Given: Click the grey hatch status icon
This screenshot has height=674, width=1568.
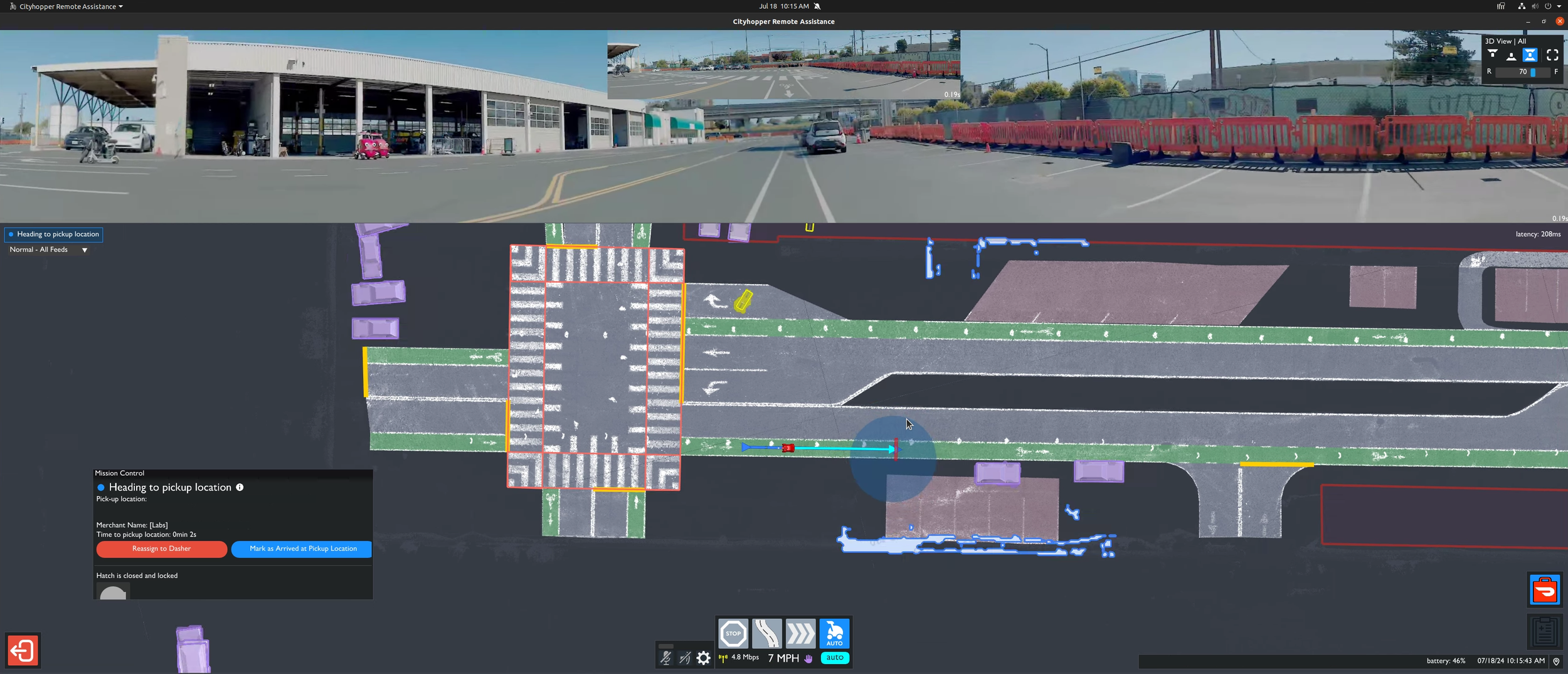Looking at the screenshot, I should coord(113,591).
